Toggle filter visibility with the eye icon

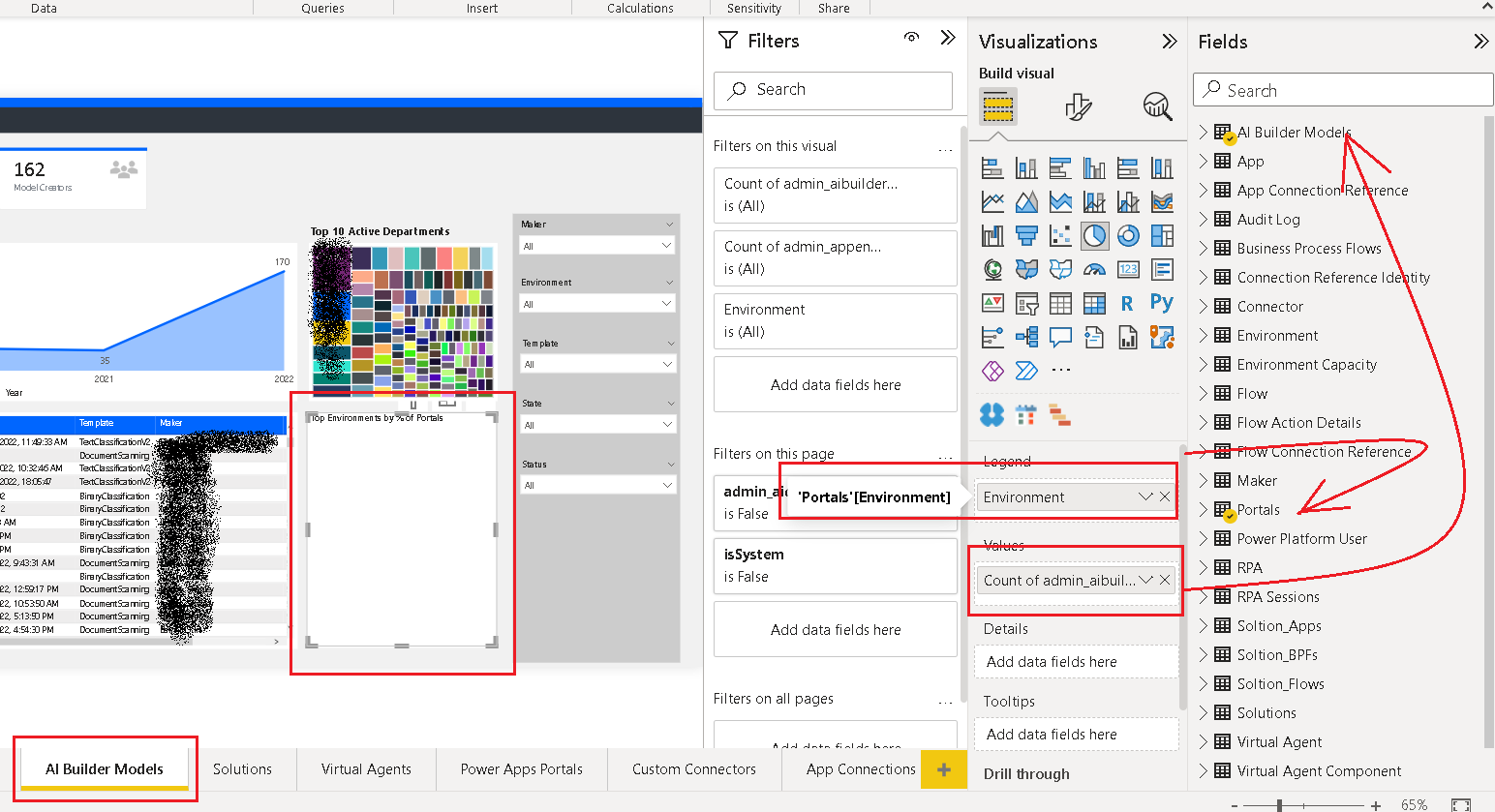coord(911,36)
